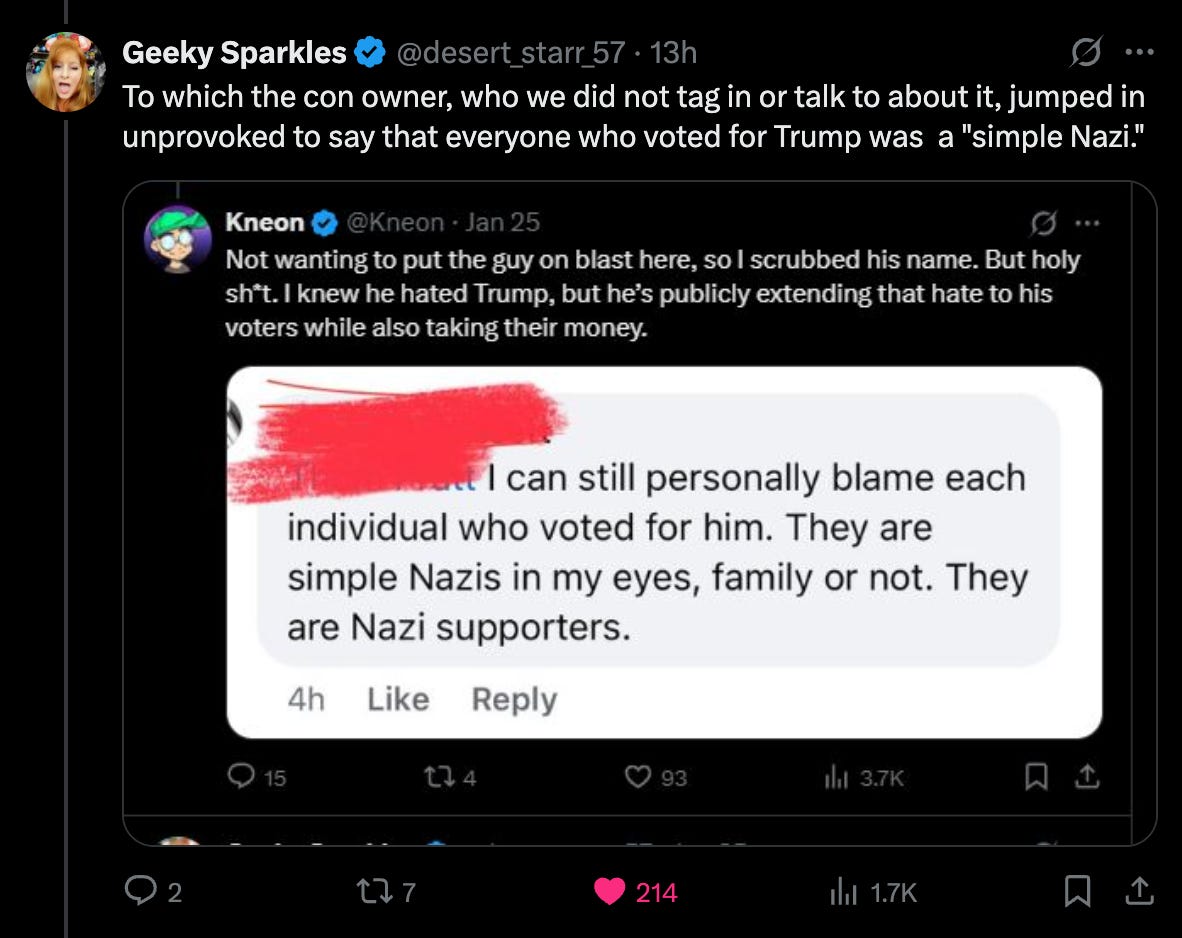This screenshot has height=938, width=1182.
Task: Bookmark the Geeky Sparkles post
Action: click(x=1077, y=891)
